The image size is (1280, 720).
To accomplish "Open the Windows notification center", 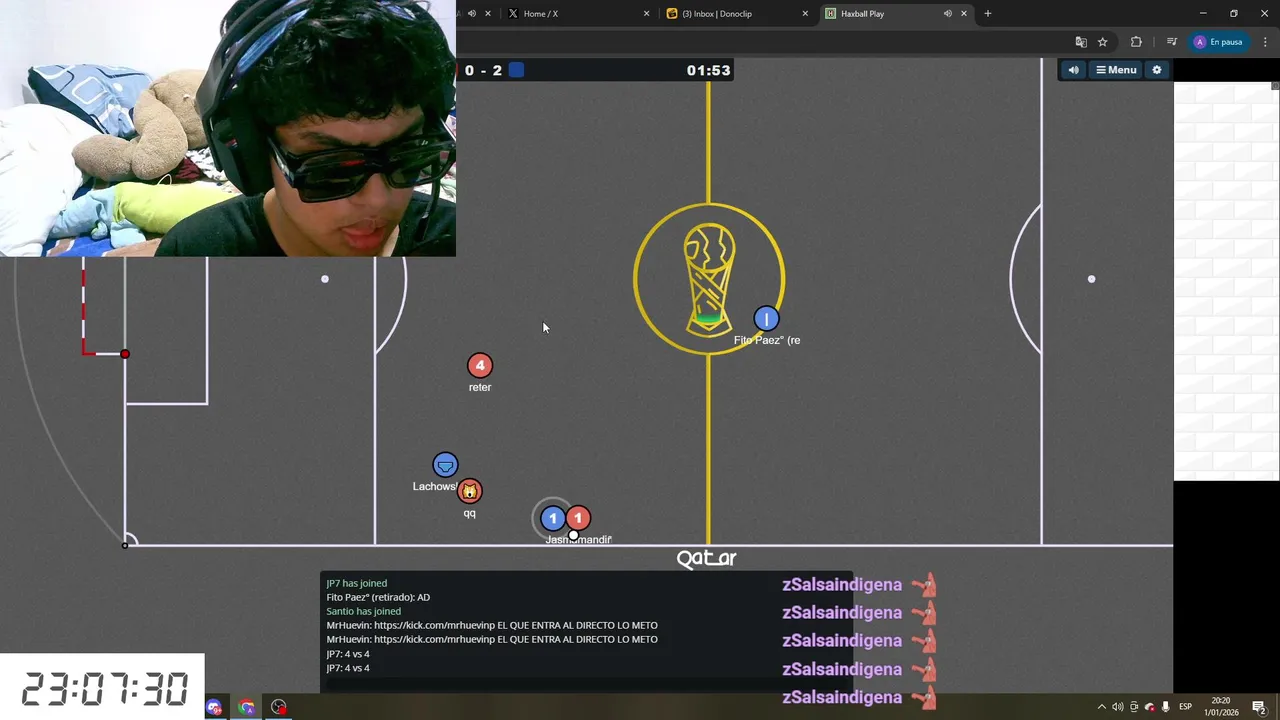I will click(x=1259, y=707).
